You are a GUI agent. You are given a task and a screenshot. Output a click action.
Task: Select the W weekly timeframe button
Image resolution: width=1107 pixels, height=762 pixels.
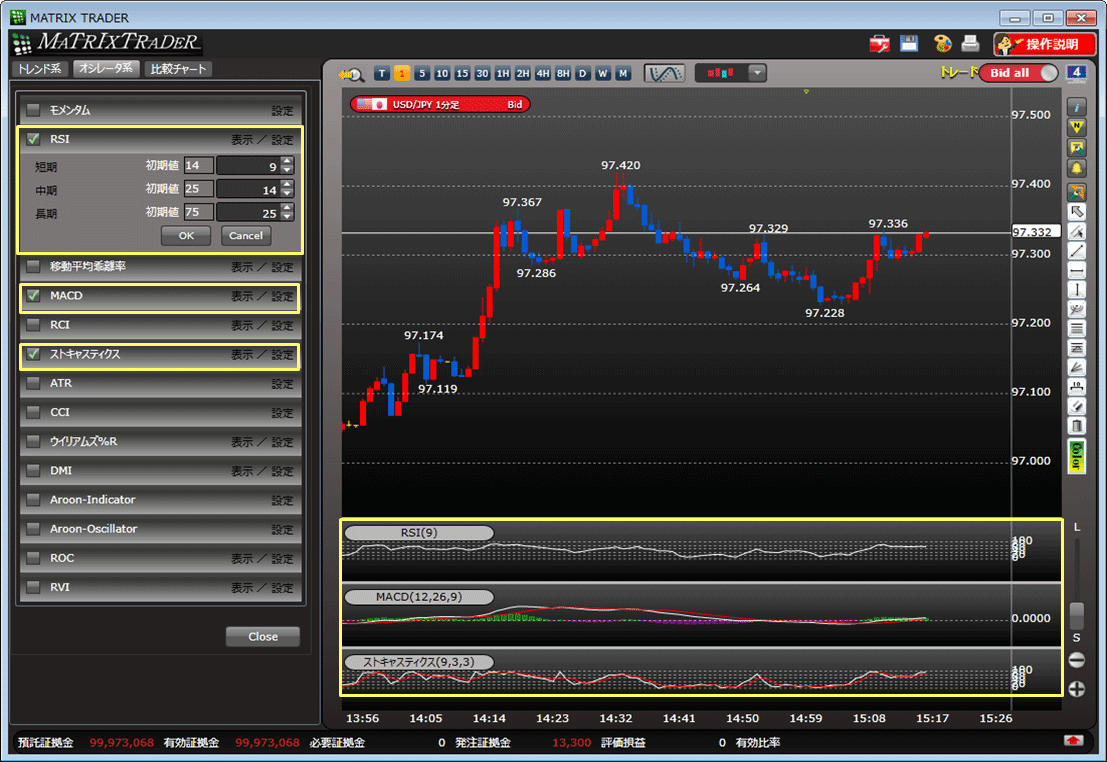coord(603,73)
